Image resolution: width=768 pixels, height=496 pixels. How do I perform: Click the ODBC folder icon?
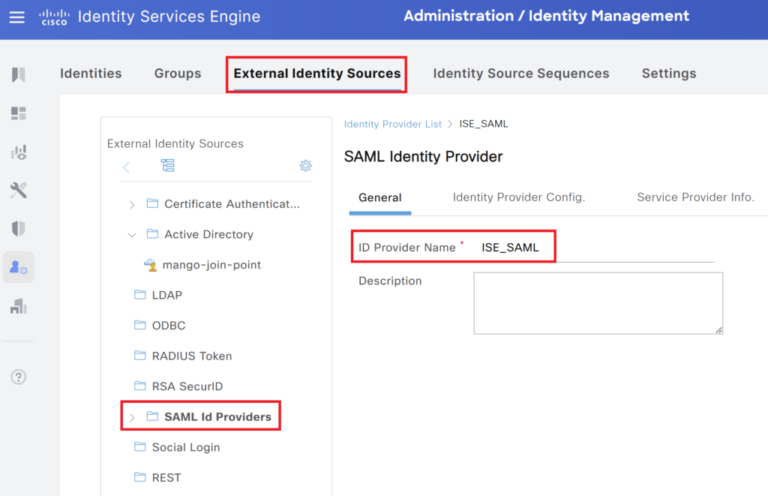point(140,325)
